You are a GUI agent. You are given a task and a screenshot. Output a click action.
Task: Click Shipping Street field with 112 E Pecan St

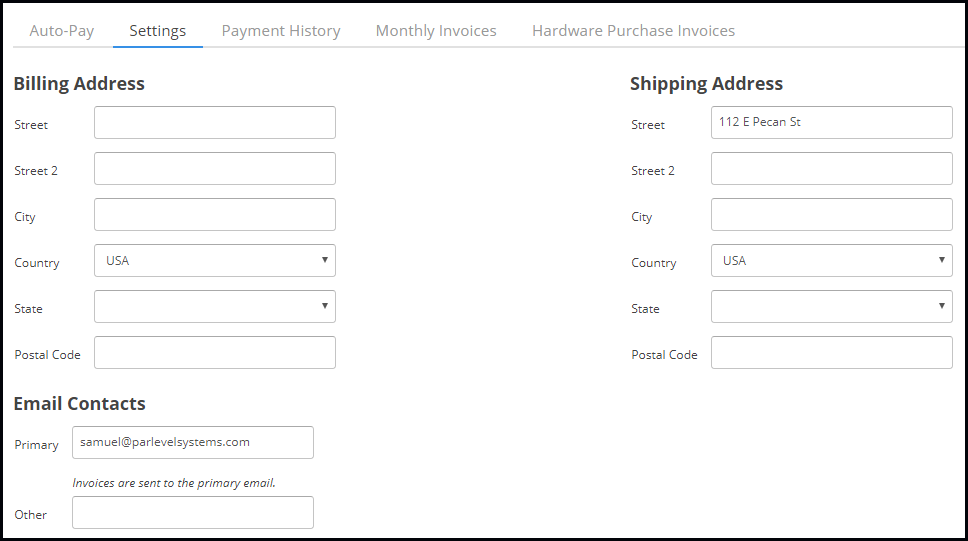[831, 123]
